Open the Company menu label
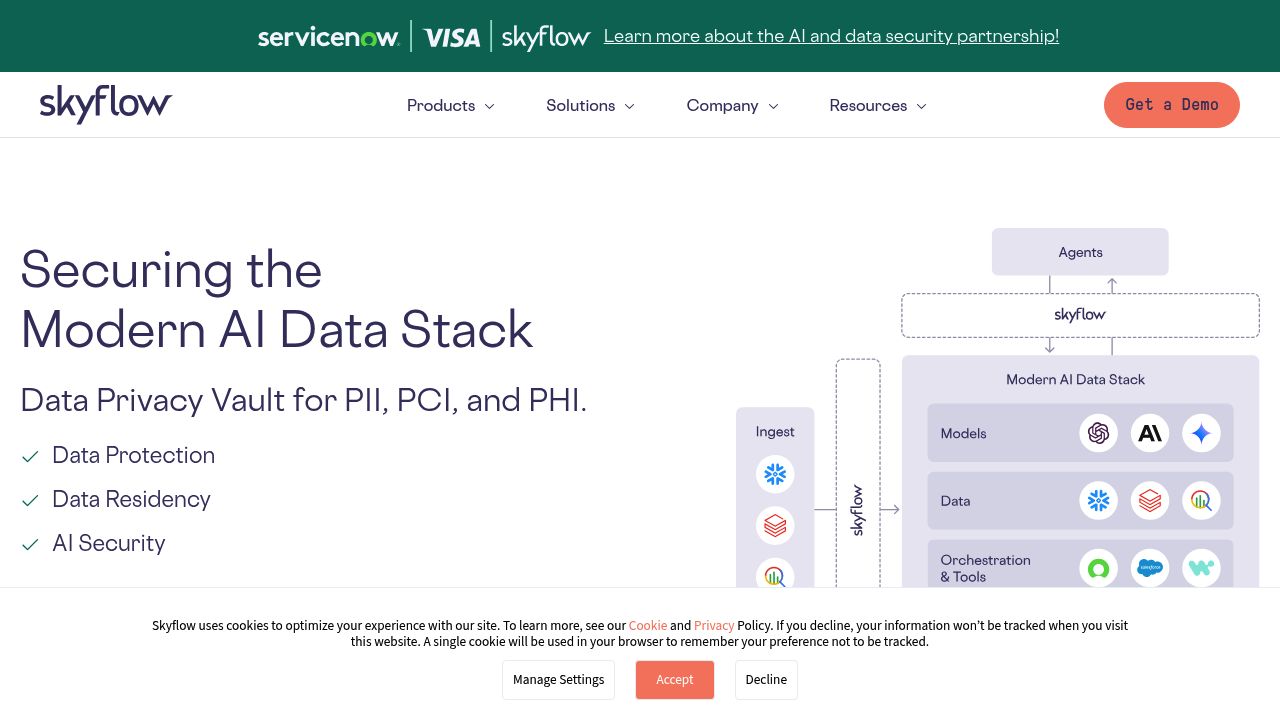Viewport: 1280px width, 720px height. coord(723,106)
